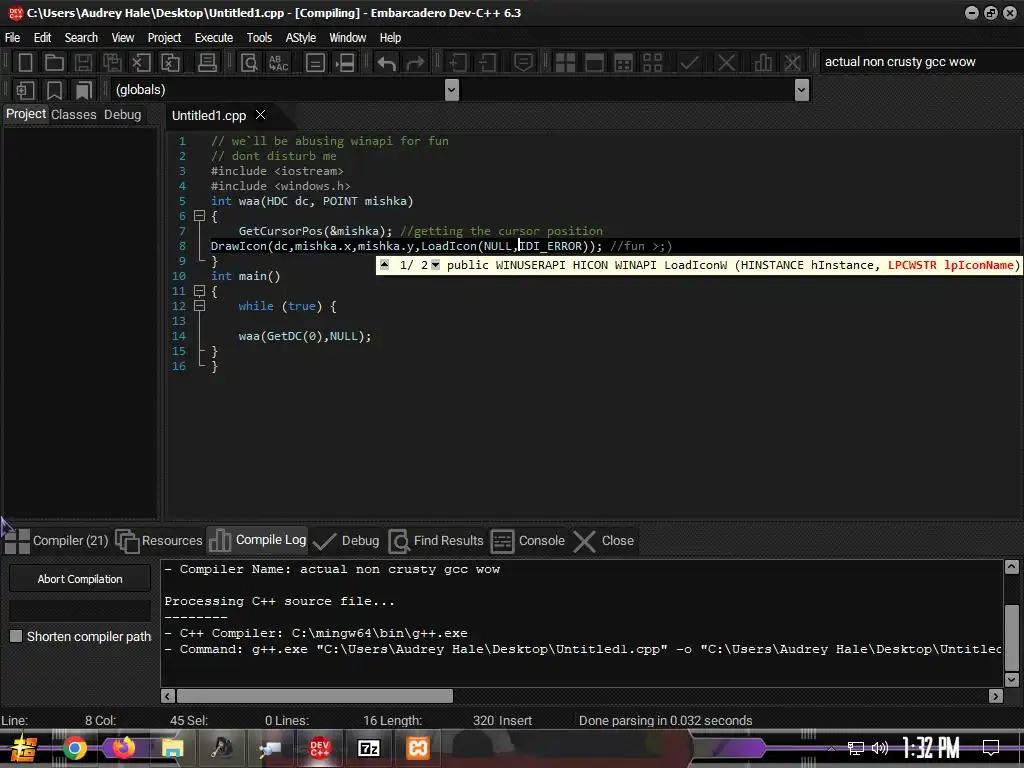
Task: Click the Abort Compilation button
Action: (80, 579)
